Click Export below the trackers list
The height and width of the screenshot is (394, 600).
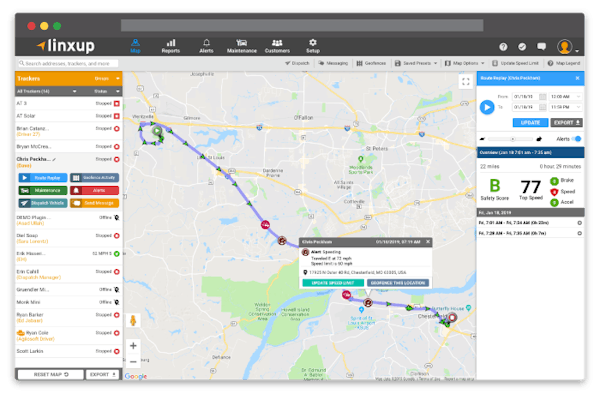coord(103,374)
